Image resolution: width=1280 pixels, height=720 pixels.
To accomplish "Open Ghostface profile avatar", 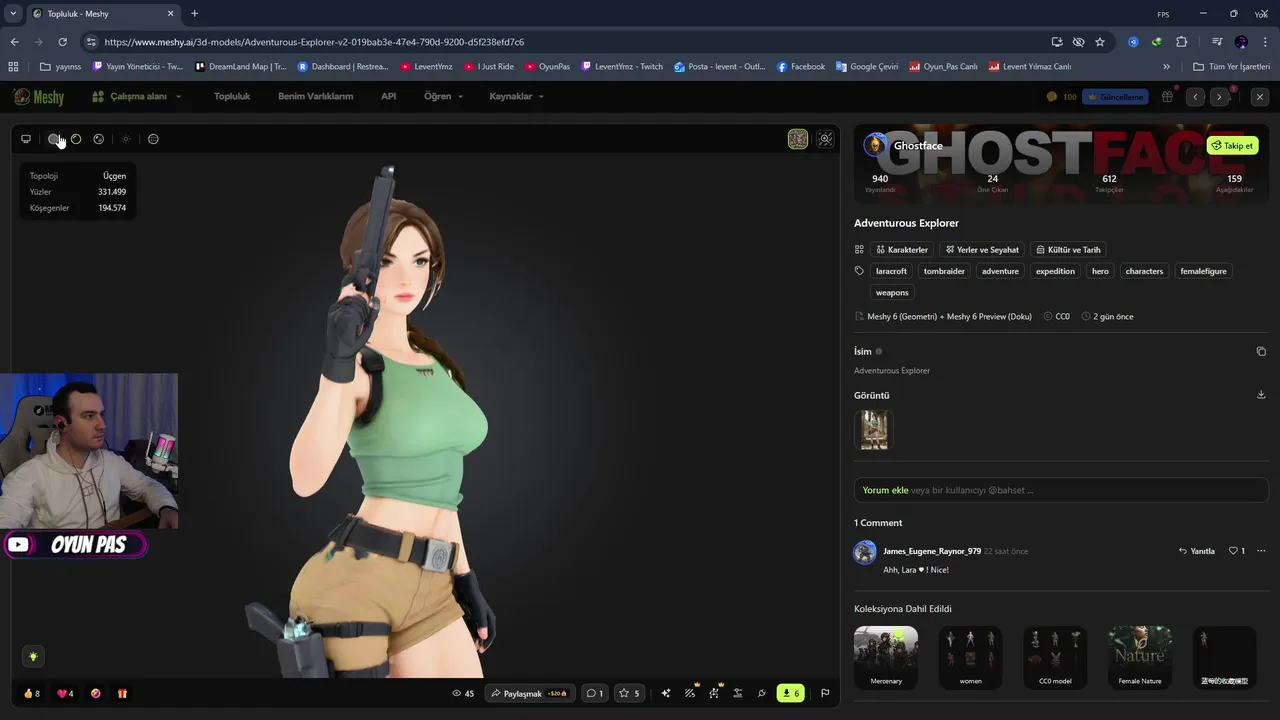I will 875,145.
